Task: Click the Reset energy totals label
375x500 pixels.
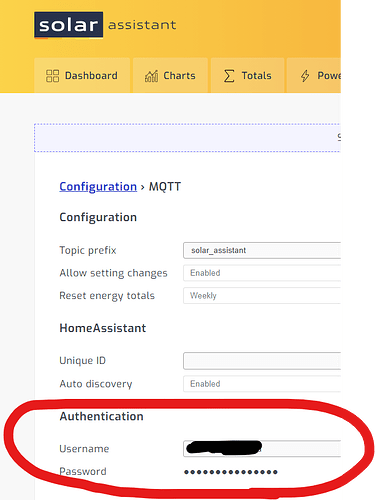Action: coord(107,296)
